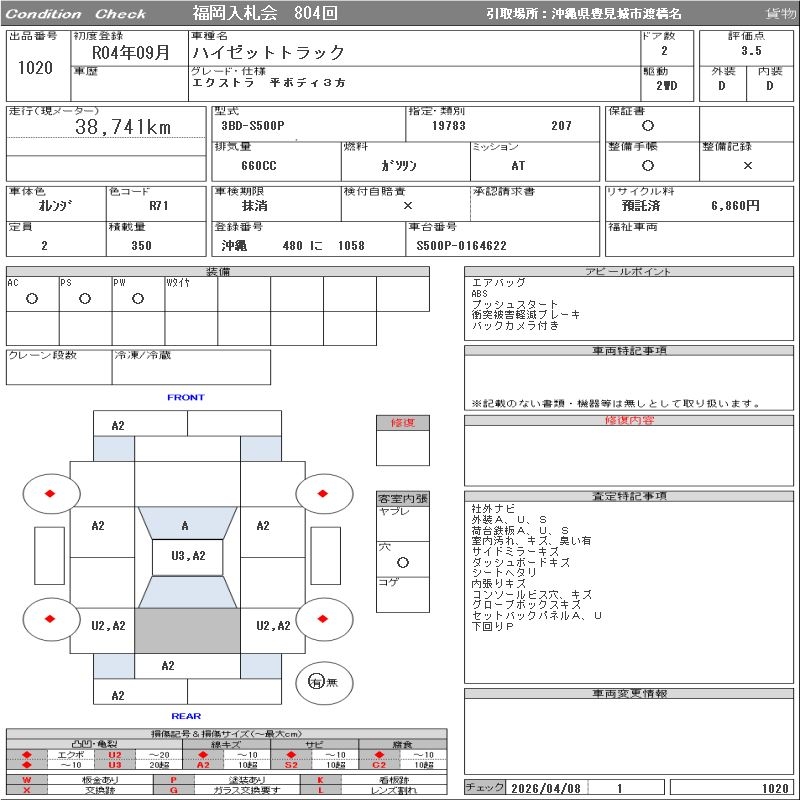This screenshot has width=800, height=800.
Task: Click the registration number '沖縄 480 に 1058'
Action: point(293,245)
